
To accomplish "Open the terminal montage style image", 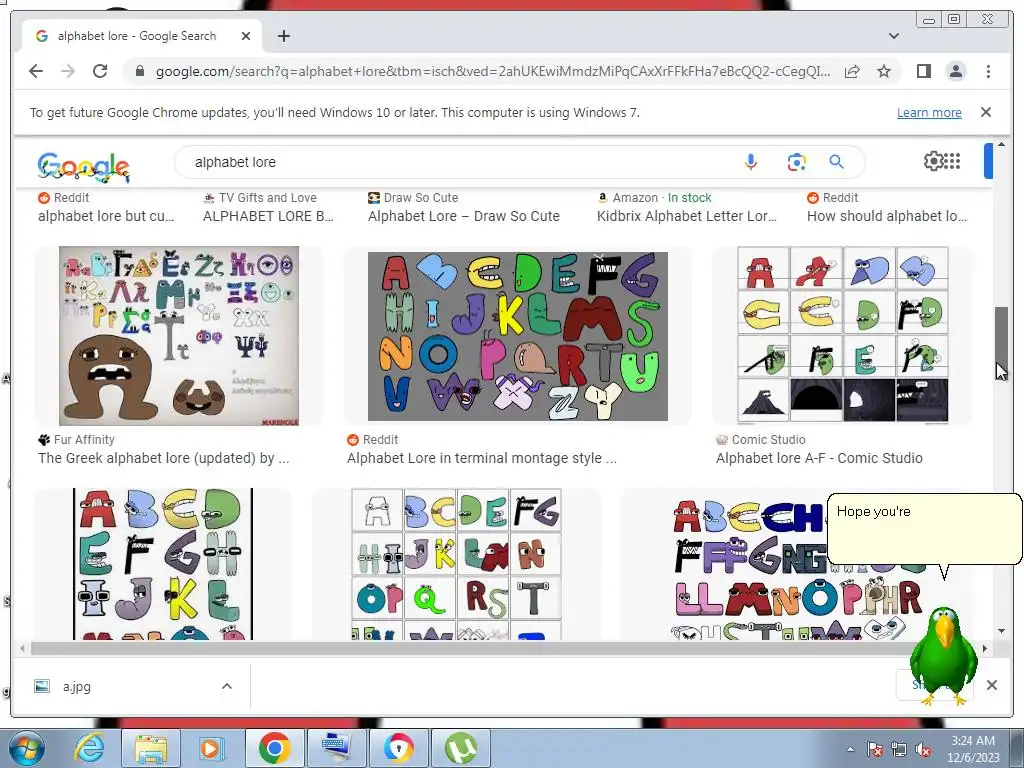I will pos(518,336).
